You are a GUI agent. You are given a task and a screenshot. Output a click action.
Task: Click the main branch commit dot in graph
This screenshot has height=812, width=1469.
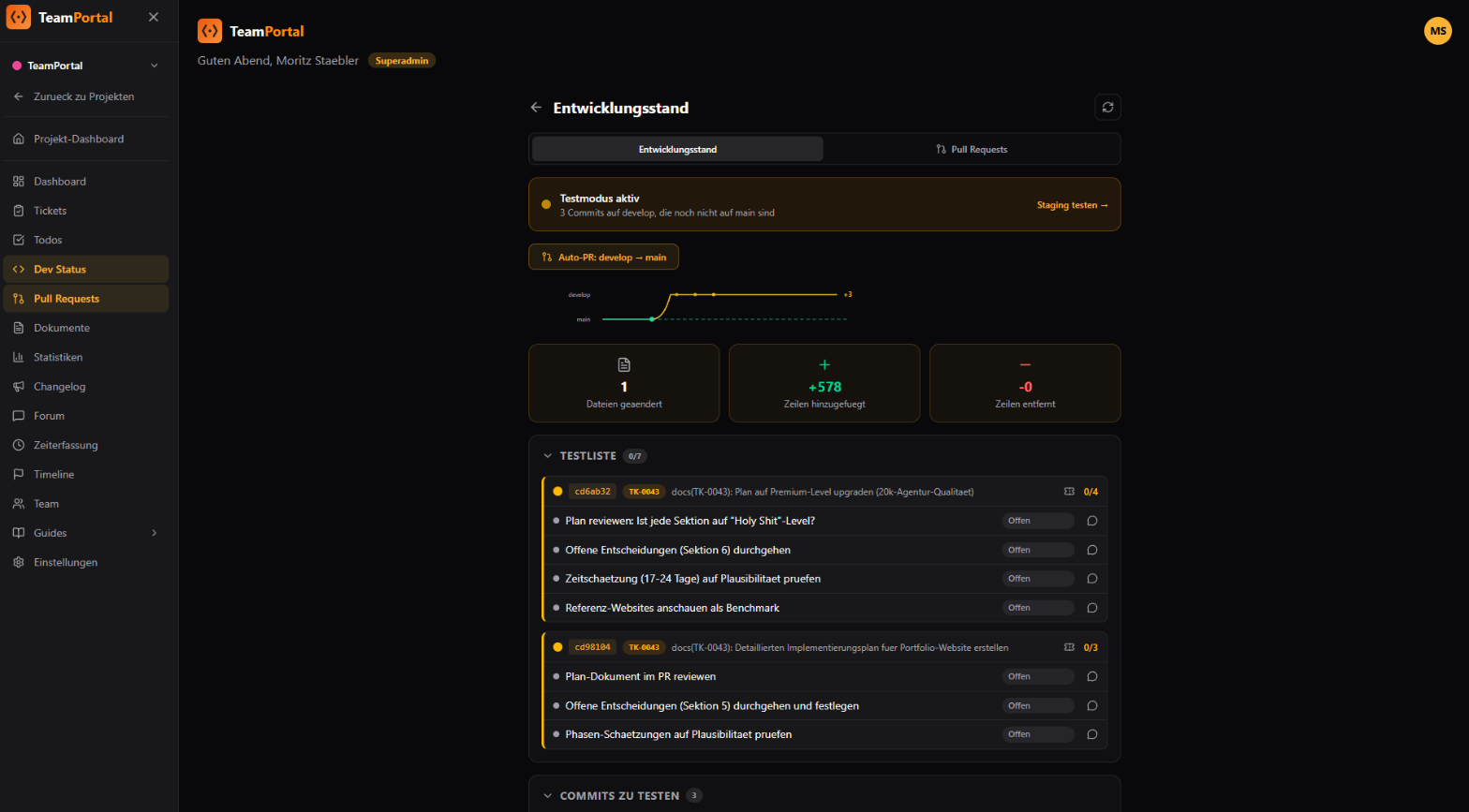coord(652,319)
